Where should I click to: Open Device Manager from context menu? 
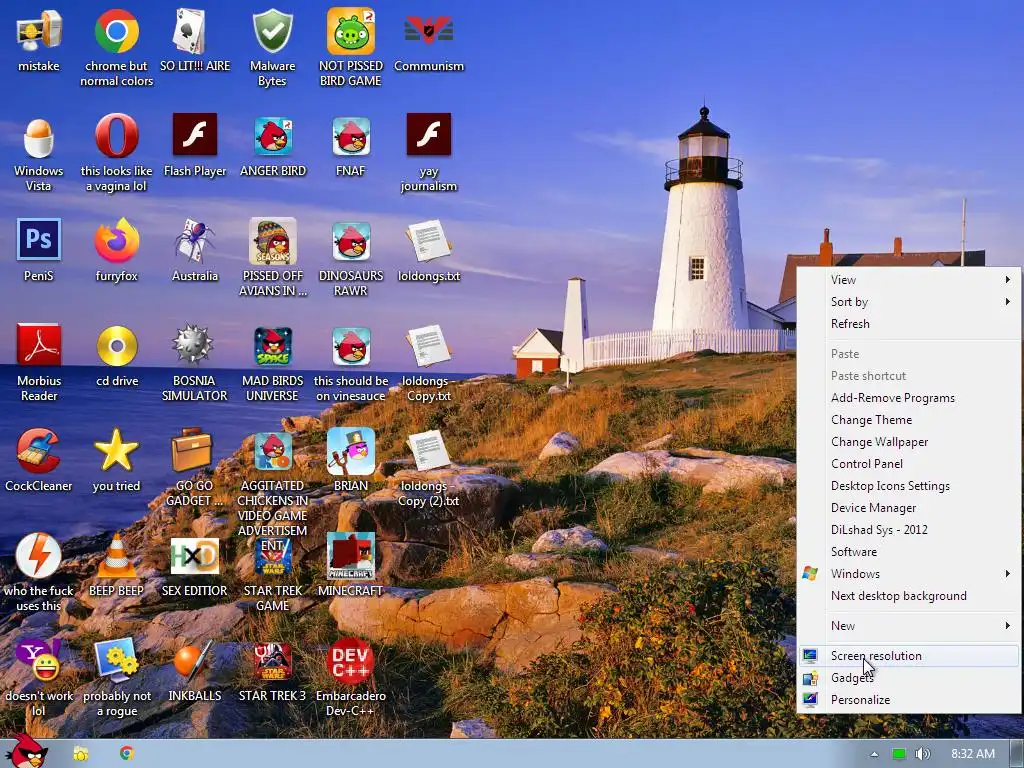908,508
